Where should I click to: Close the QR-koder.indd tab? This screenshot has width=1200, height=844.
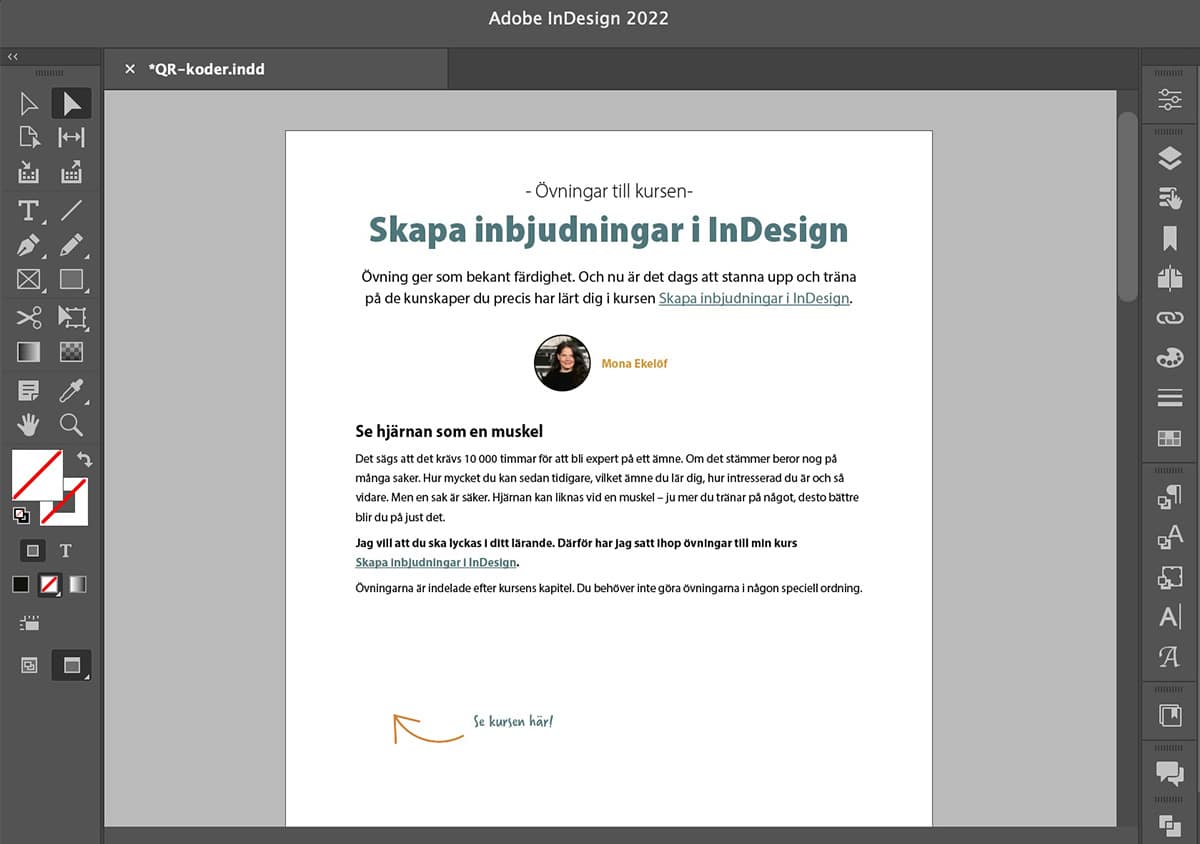pos(130,69)
